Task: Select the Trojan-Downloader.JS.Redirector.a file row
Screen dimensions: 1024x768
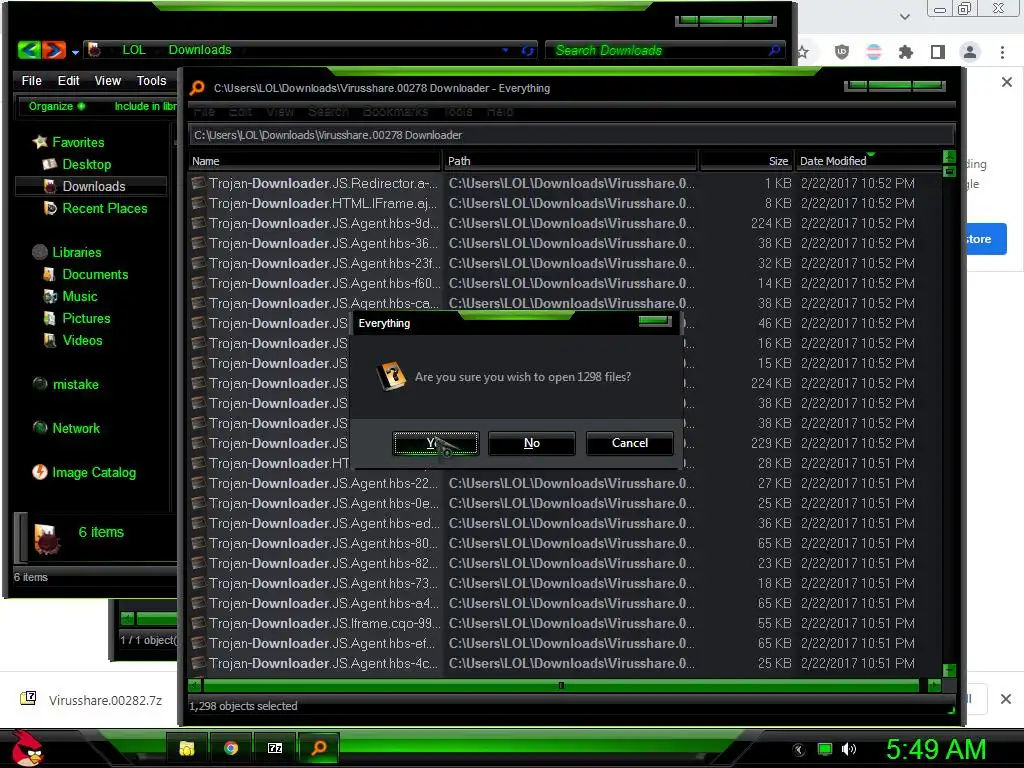Action: tap(565, 184)
